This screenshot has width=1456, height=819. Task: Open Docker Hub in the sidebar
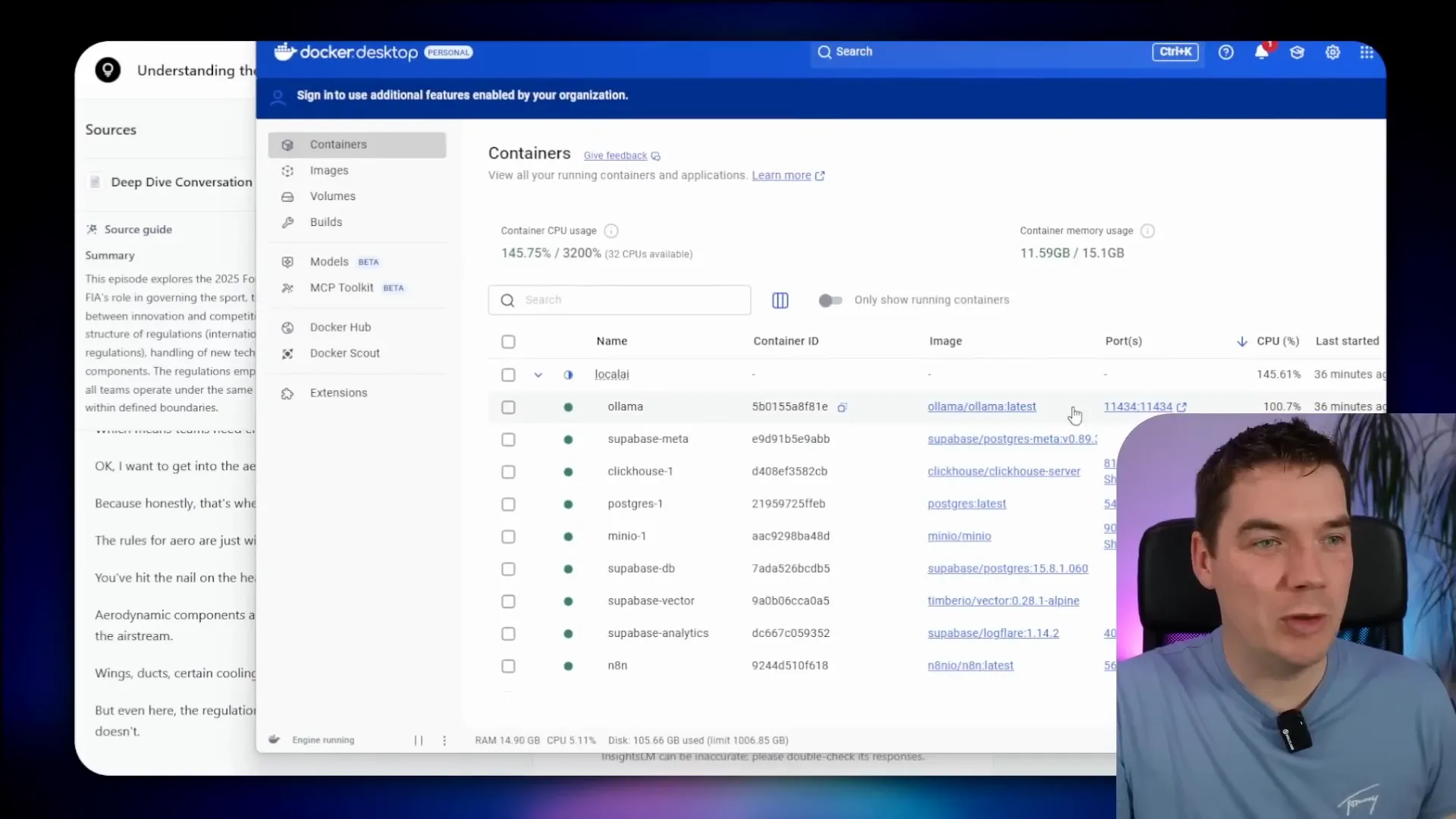tap(357, 328)
